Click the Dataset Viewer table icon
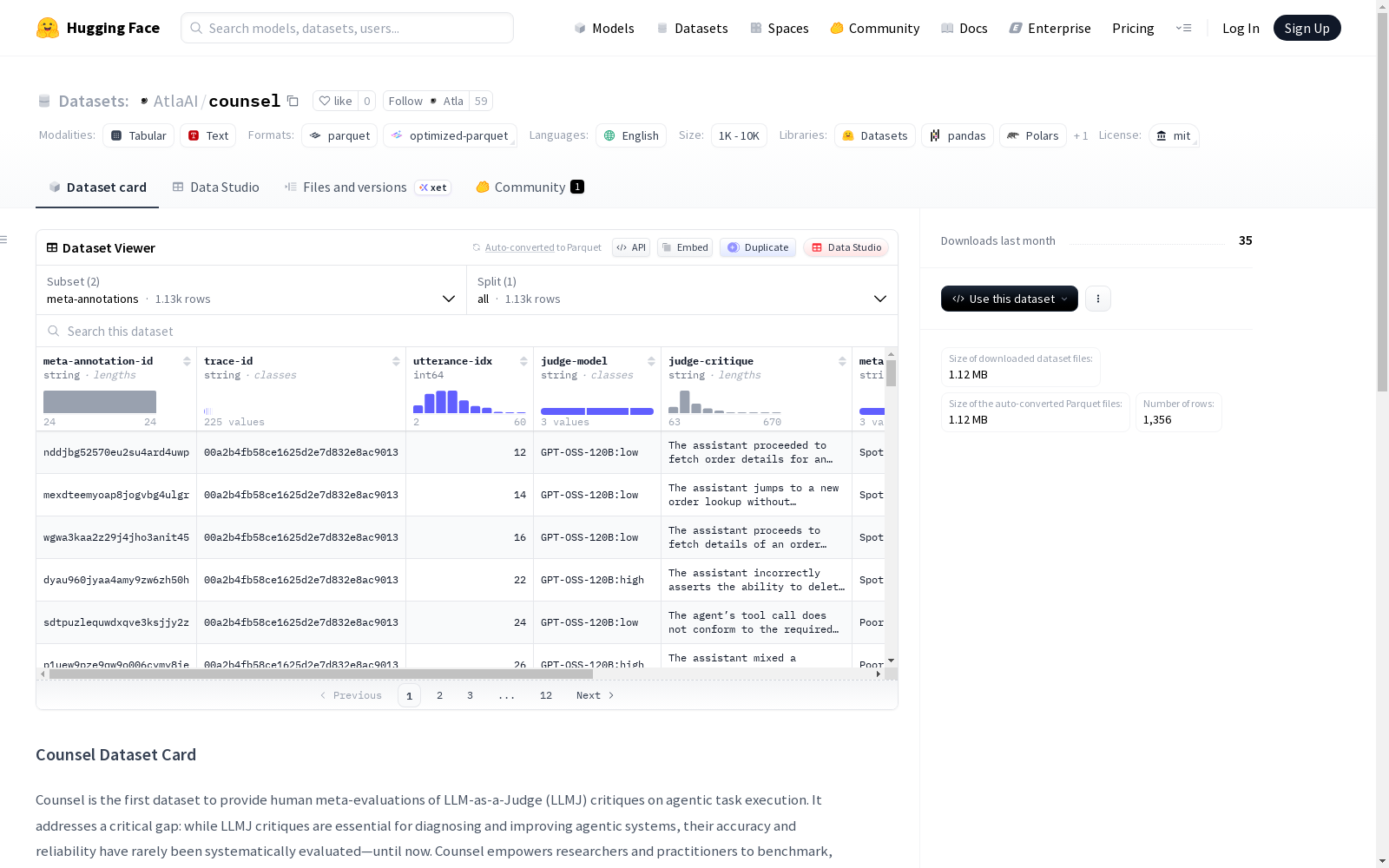 52,247
